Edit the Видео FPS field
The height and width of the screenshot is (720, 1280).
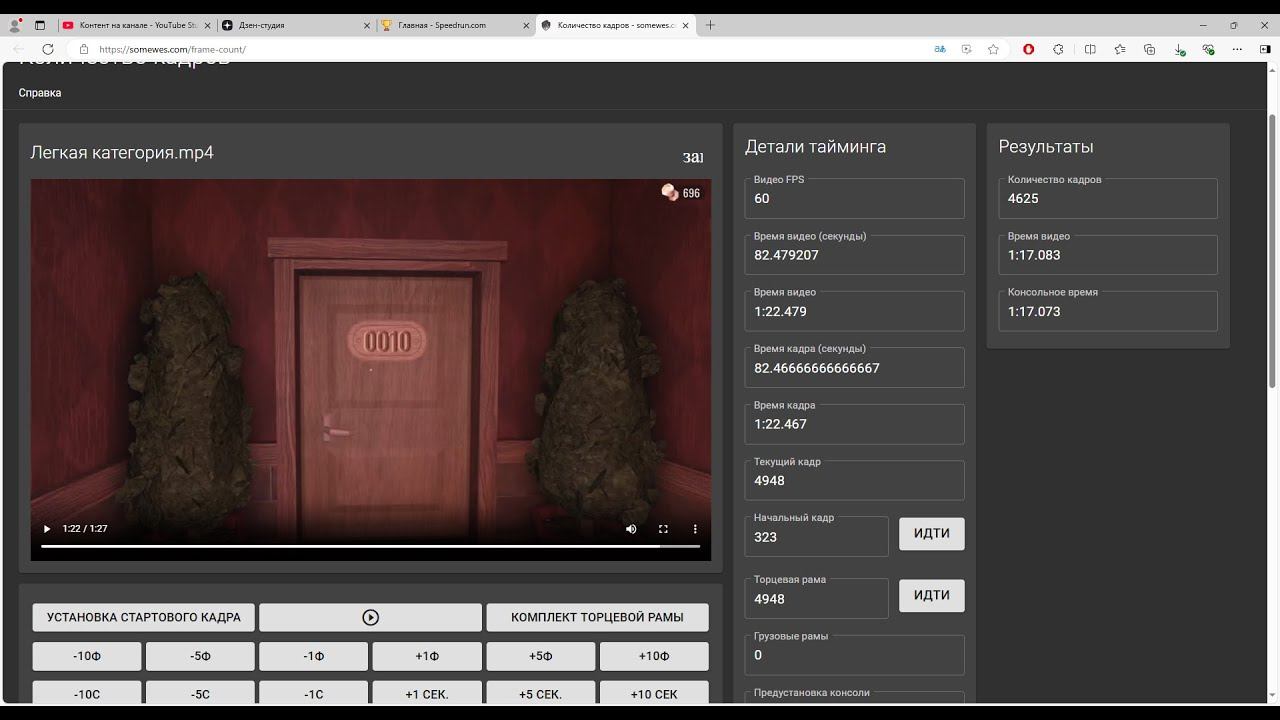click(x=854, y=198)
